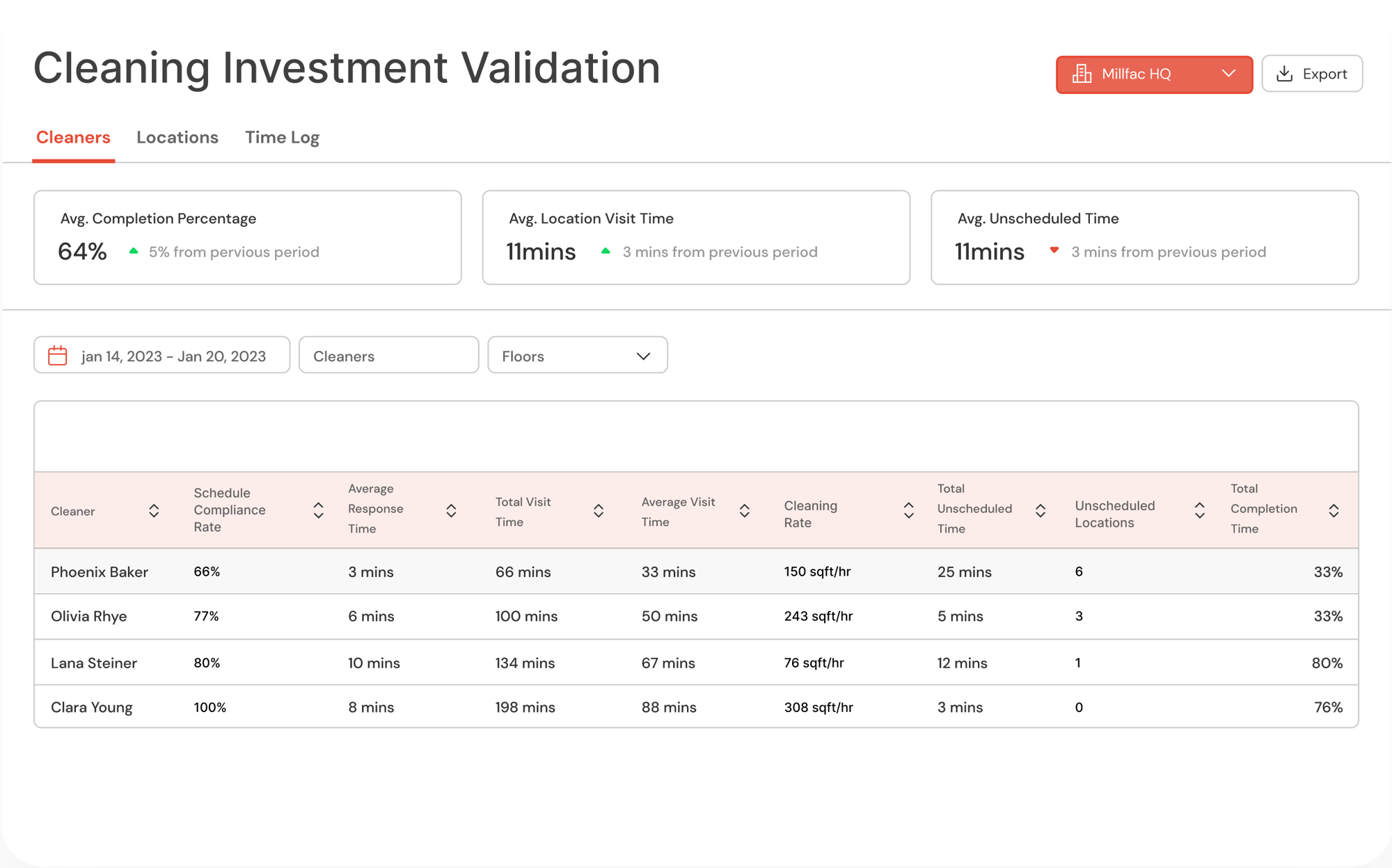Image resolution: width=1392 pixels, height=868 pixels.
Task: Switch to the Locations tab
Action: [x=177, y=138]
